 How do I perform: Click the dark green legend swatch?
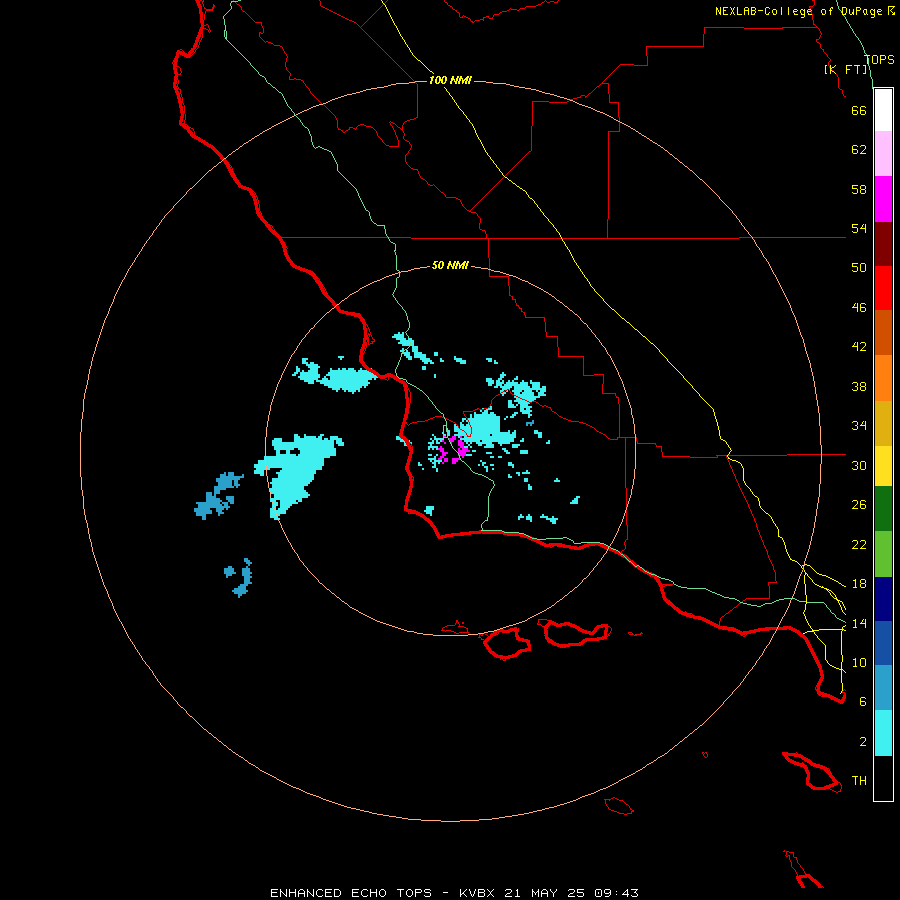click(883, 509)
